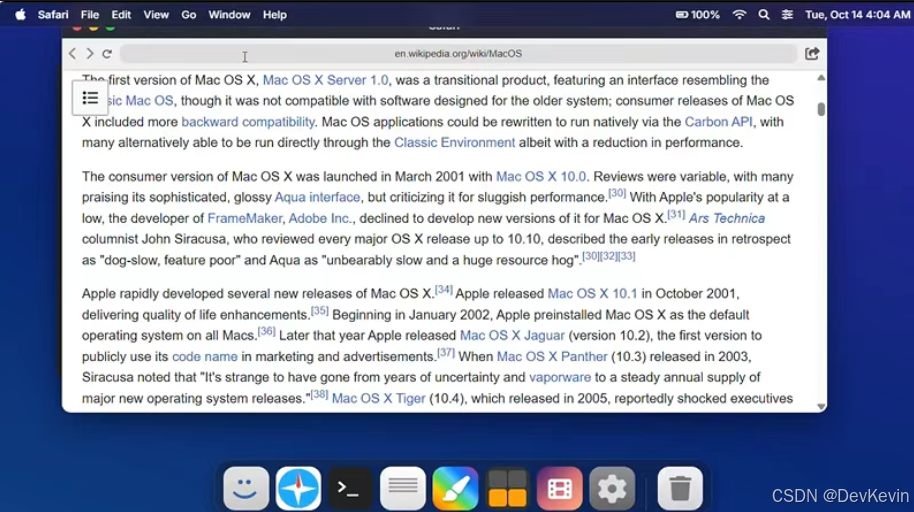Open the paintbrush app in dock
This screenshot has width=914, height=512.
point(455,488)
